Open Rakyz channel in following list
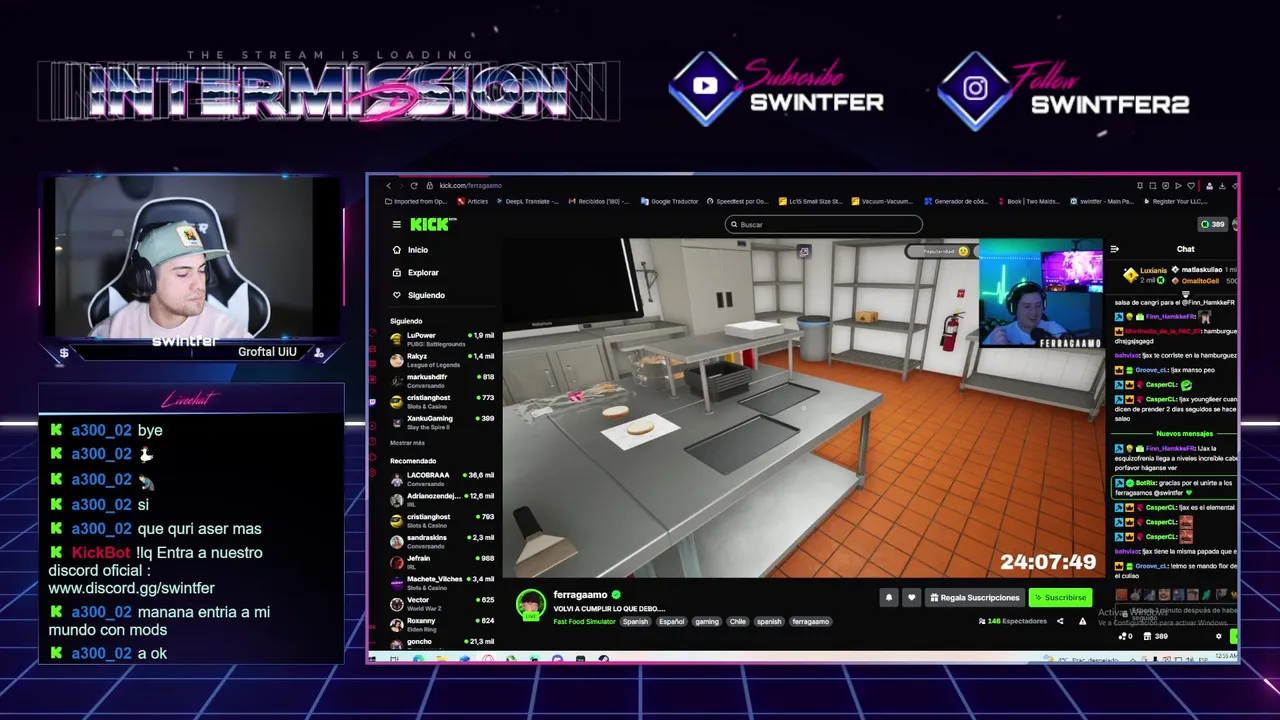1280x720 pixels. click(x=442, y=359)
